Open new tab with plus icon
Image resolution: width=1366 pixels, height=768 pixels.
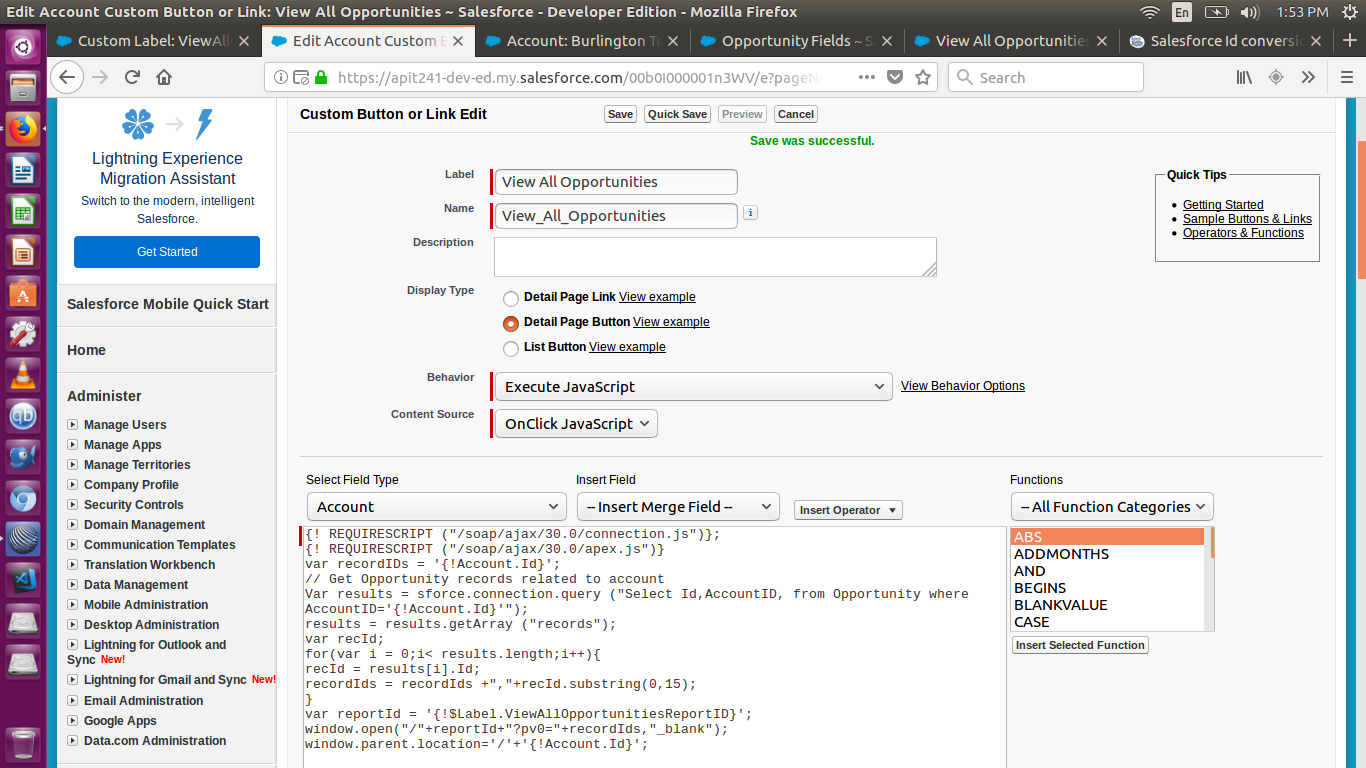[x=1349, y=41]
